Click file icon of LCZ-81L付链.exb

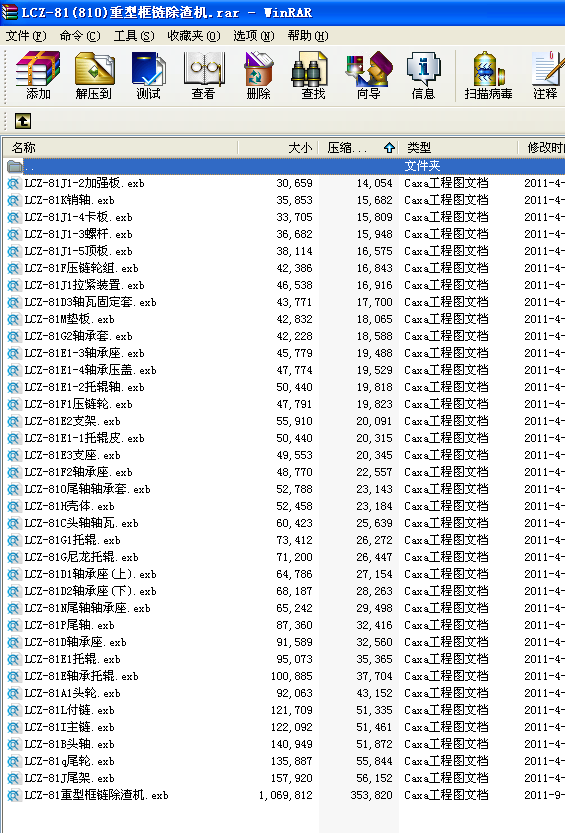[13, 710]
